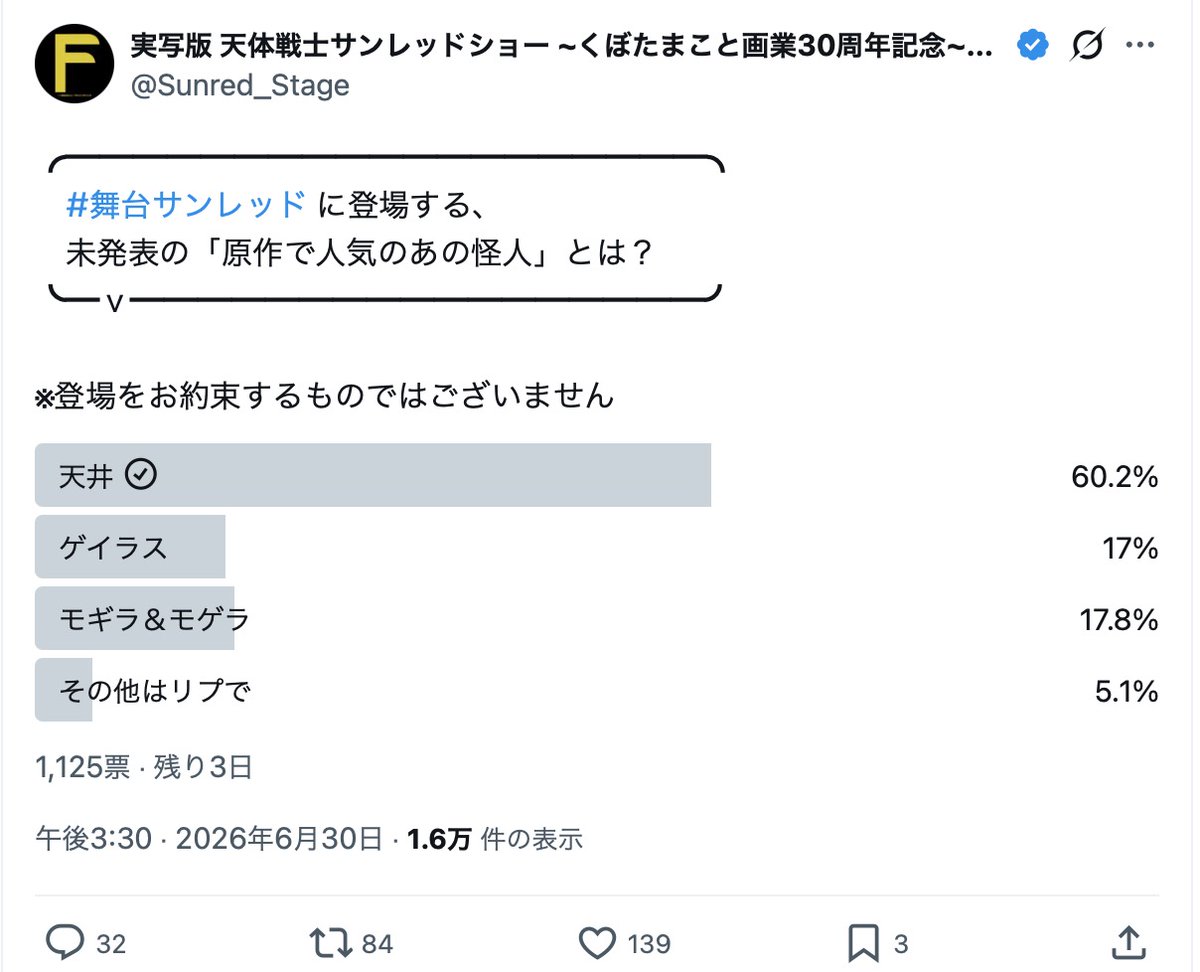Click the 1,125票 vote count text
The width and height of the screenshot is (1200, 972).
pyautogui.click(x=82, y=767)
